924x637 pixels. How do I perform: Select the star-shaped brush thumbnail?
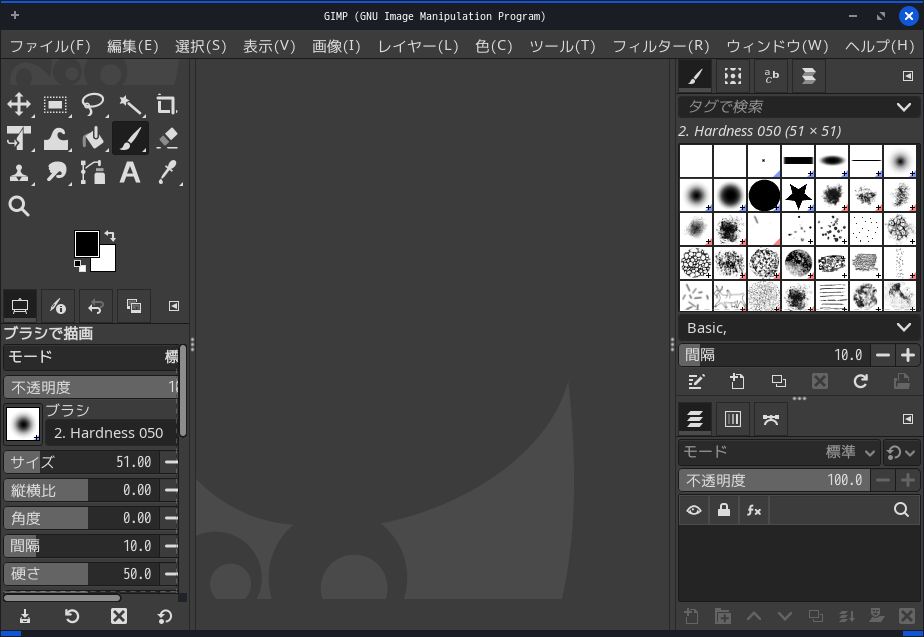coord(798,196)
